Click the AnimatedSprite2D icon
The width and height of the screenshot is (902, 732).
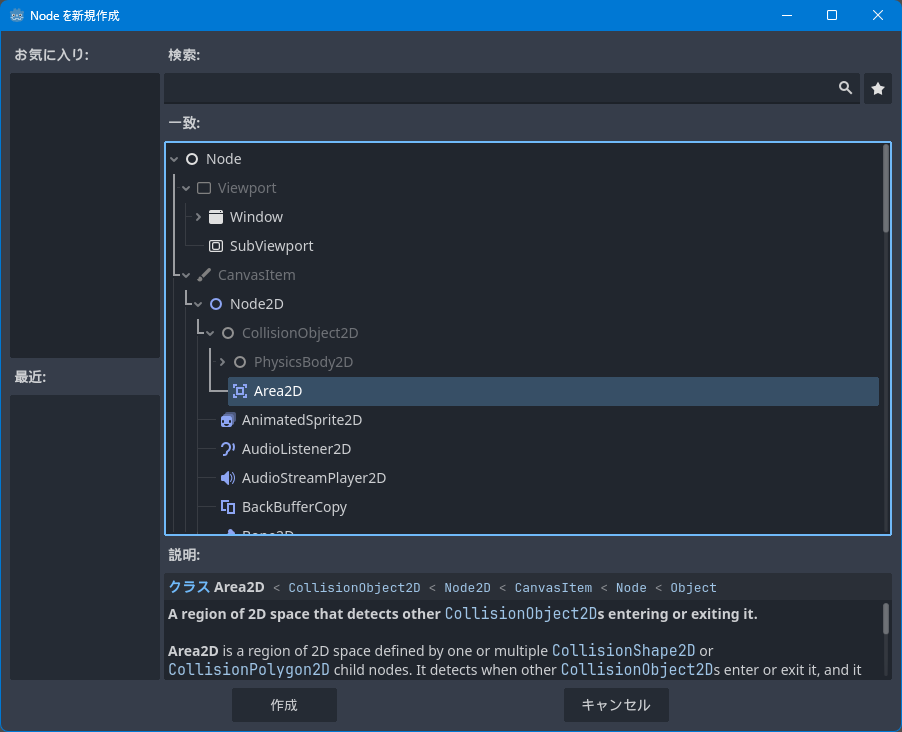click(228, 420)
